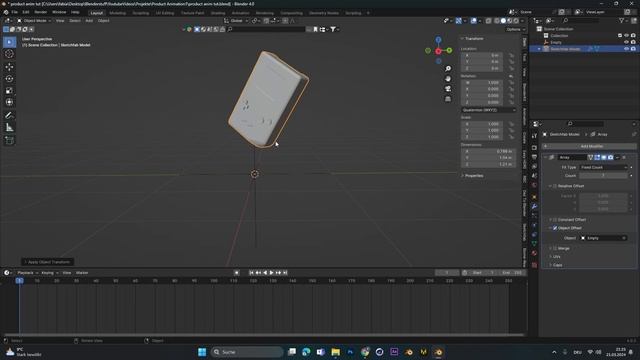Viewport: 640px width, 360px height.
Task: Select the Add Cube tool
Action: (9, 140)
